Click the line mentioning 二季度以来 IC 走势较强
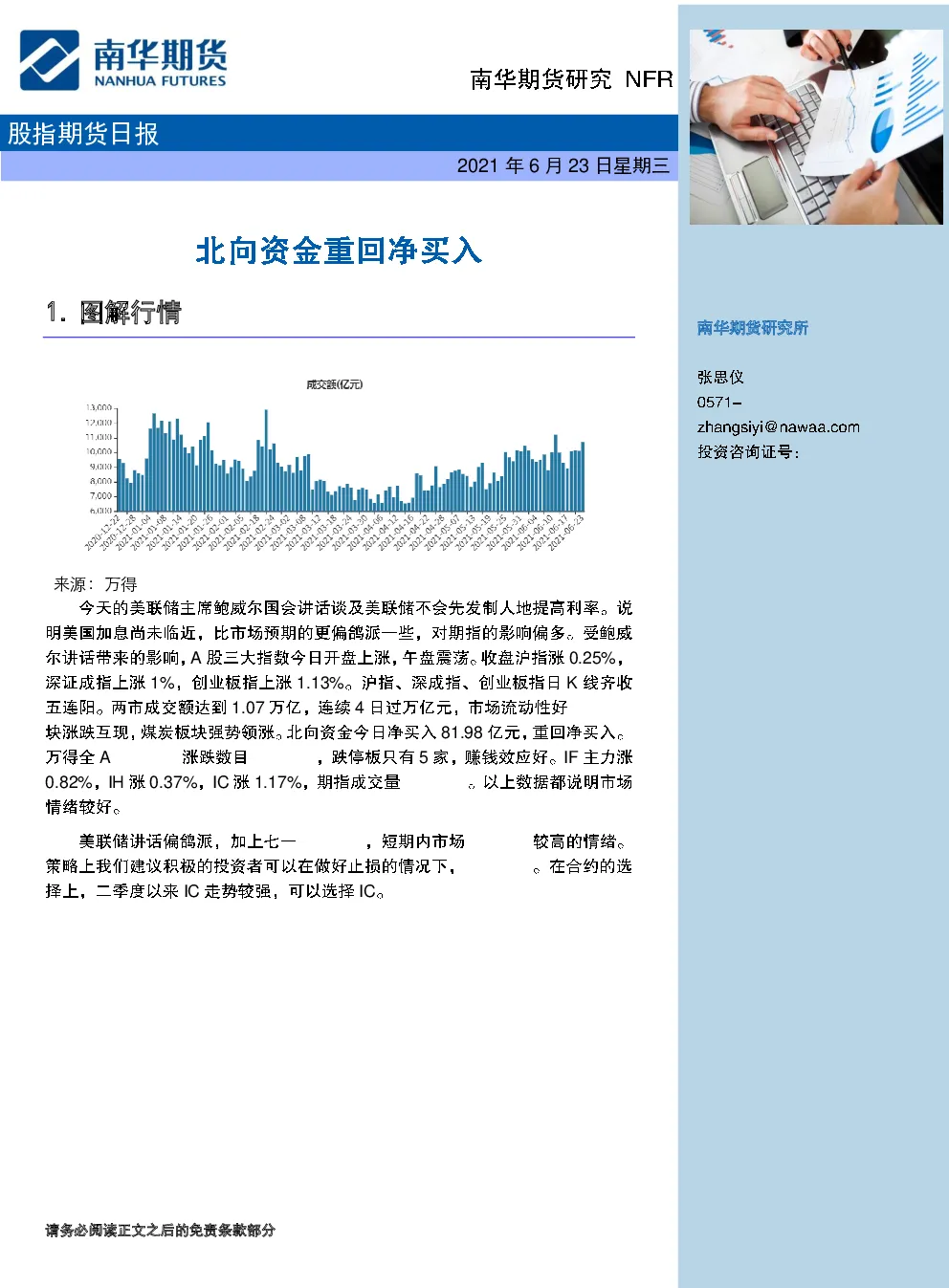949x1288 pixels. pos(216,891)
